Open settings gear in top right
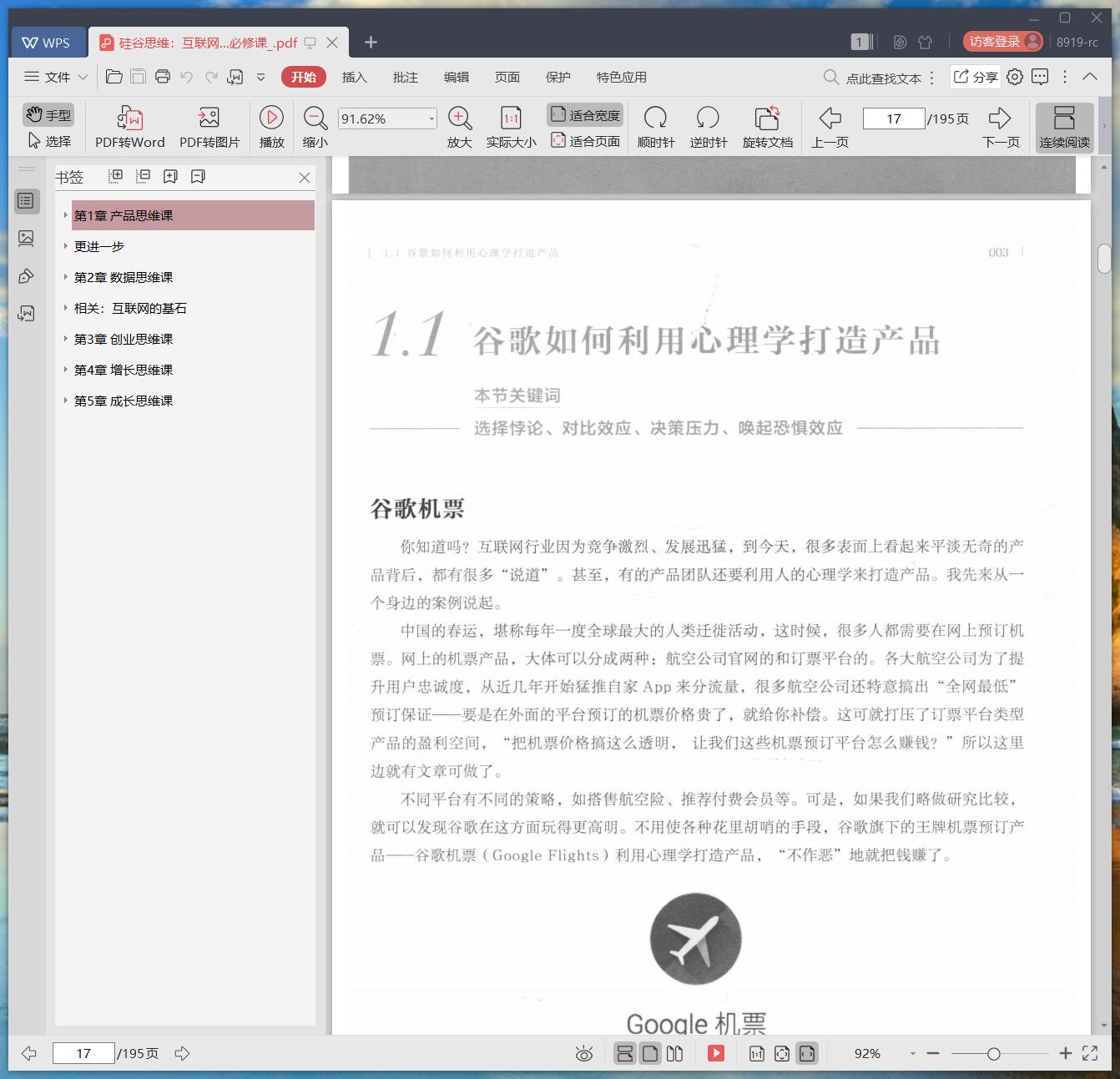The width and height of the screenshot is (1120, 1079). 1015,77
